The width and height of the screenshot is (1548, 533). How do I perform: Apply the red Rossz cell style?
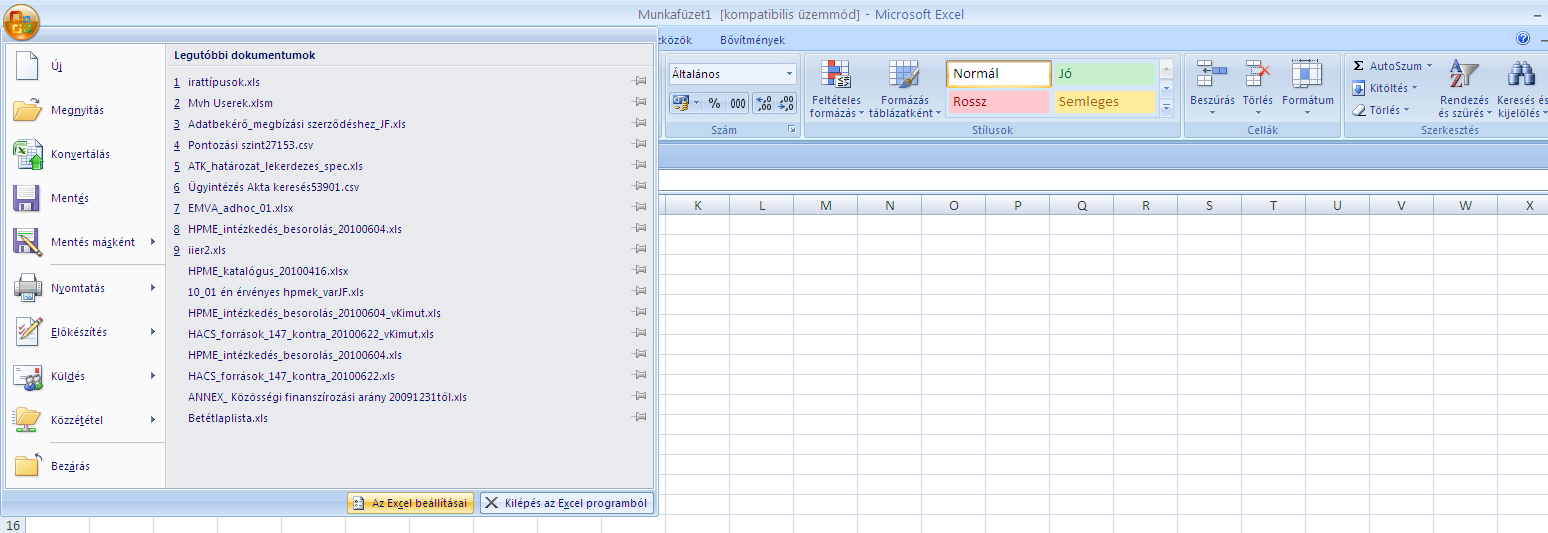(998, 102)
